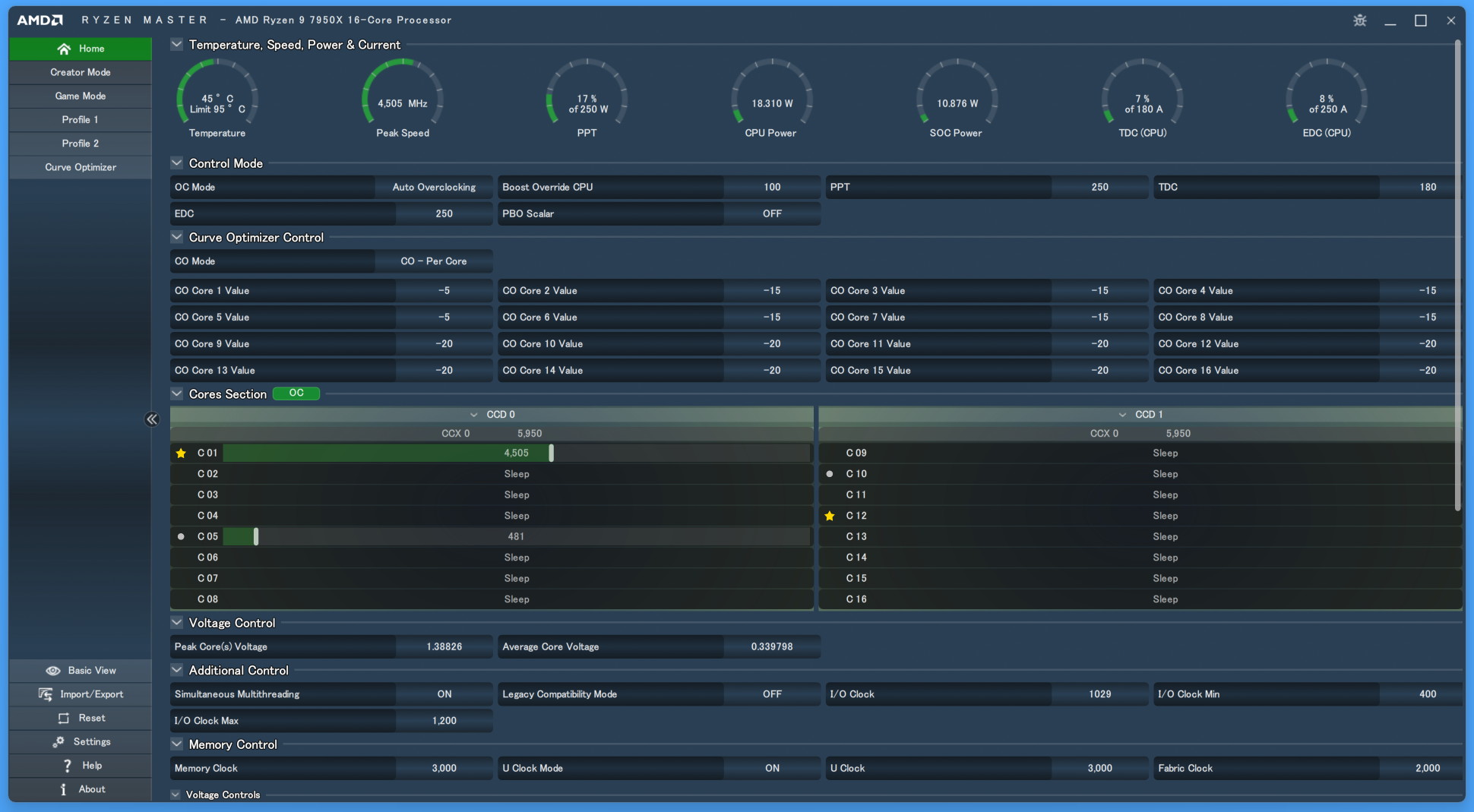Toggle the green OC badge in Cores Section
This screenshot has width=1474, height=812.
[296, 393]
